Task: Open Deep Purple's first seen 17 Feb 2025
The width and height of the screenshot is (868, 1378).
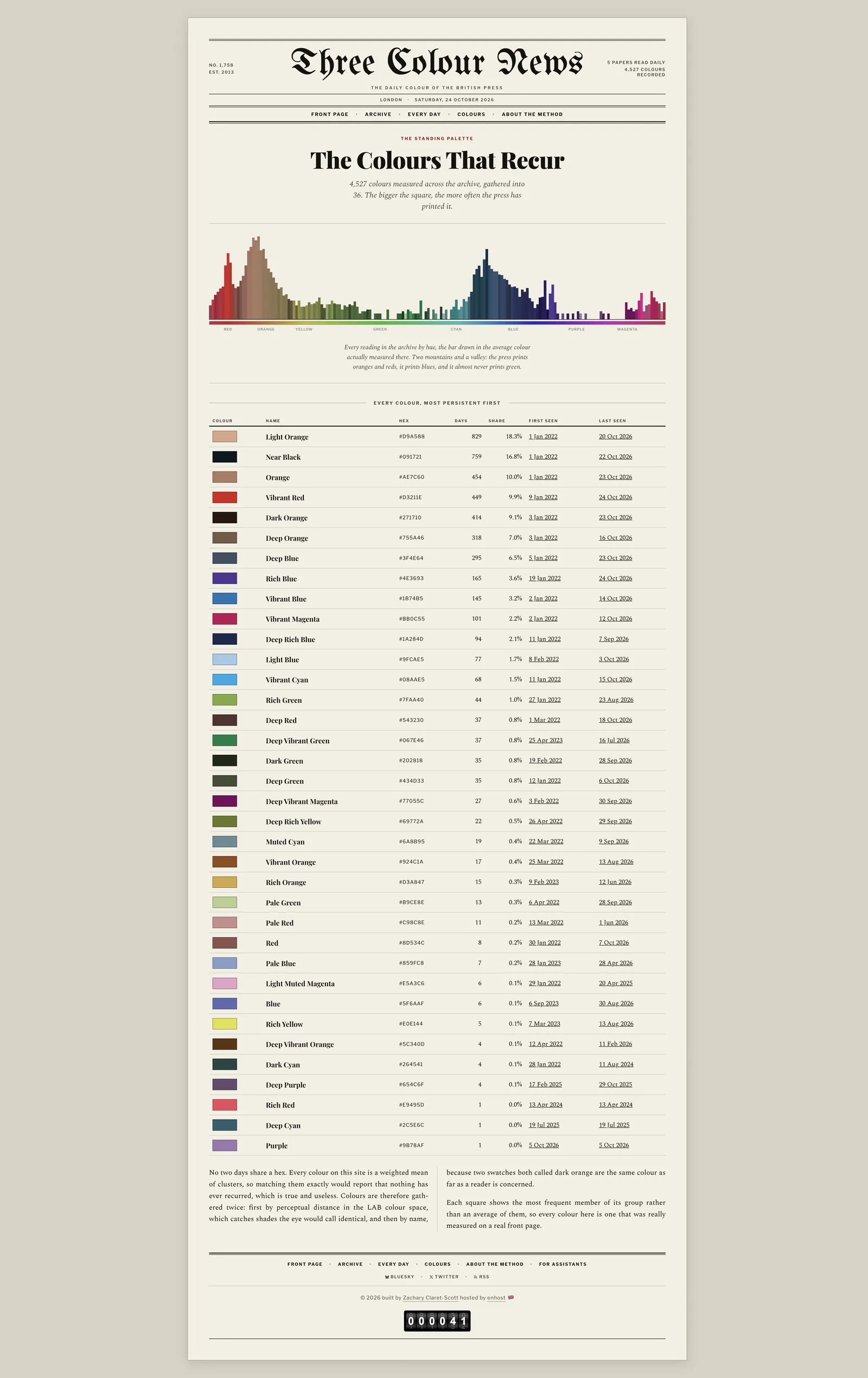Action: point(545,1084)
